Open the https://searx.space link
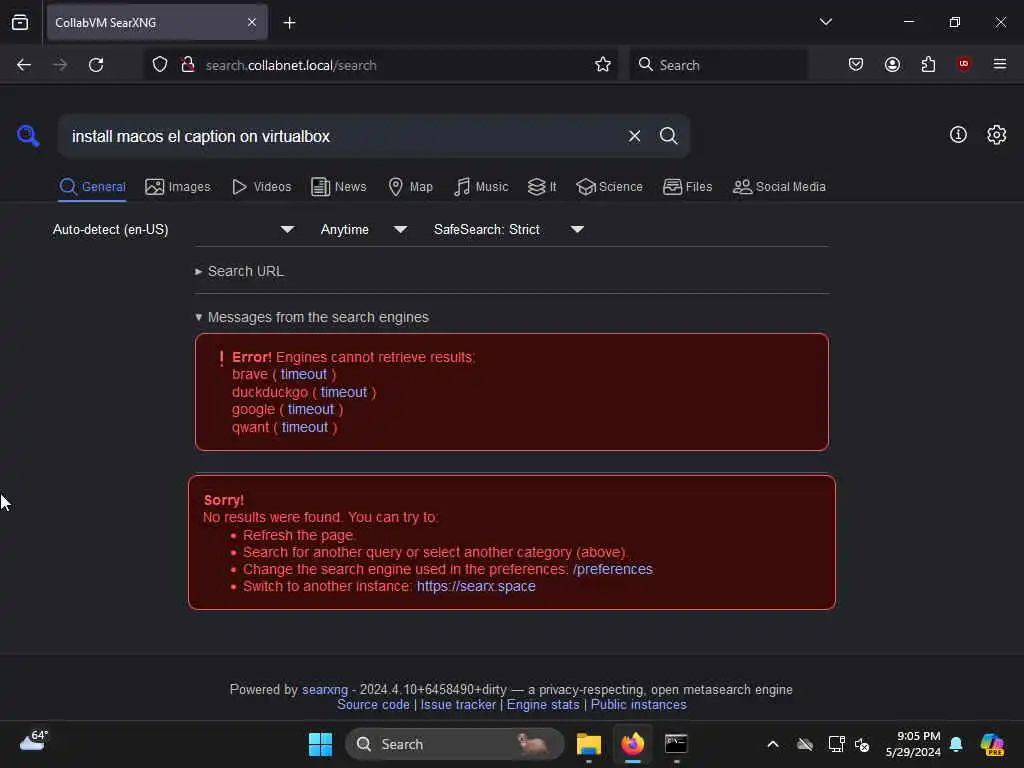The height and width of the screenshot is (768, 1024). coord(476,586)
